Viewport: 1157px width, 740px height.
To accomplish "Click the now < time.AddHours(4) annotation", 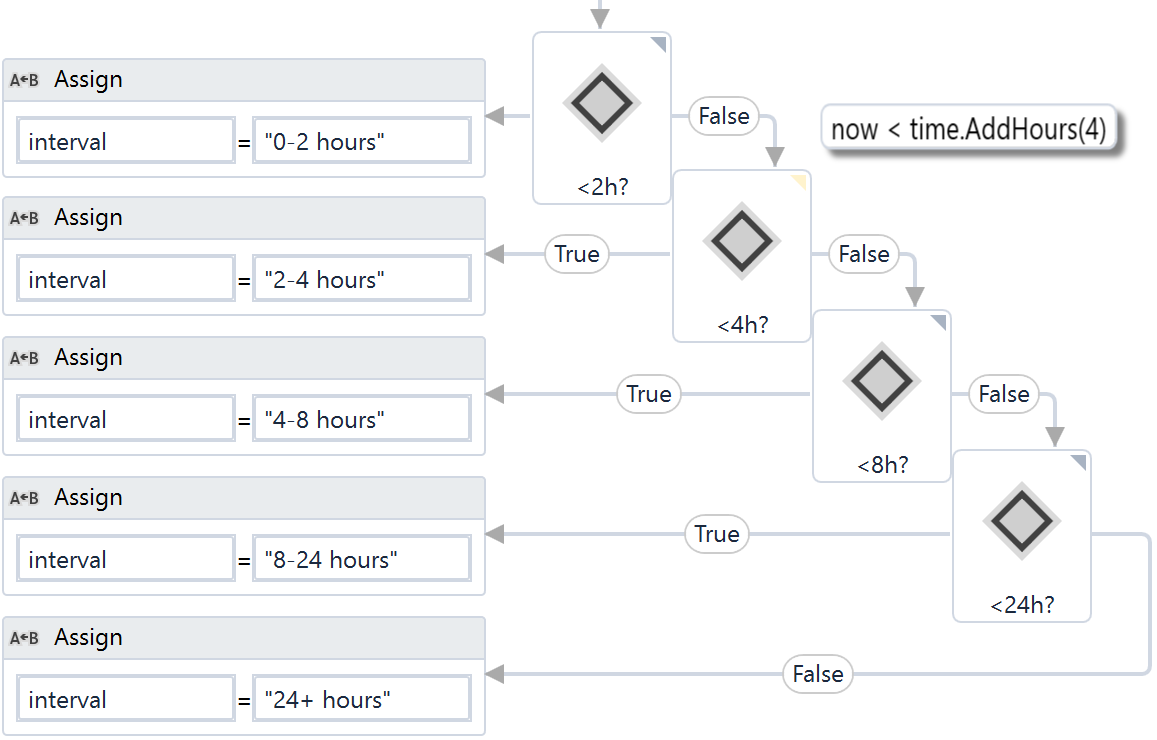I will 968,129.
